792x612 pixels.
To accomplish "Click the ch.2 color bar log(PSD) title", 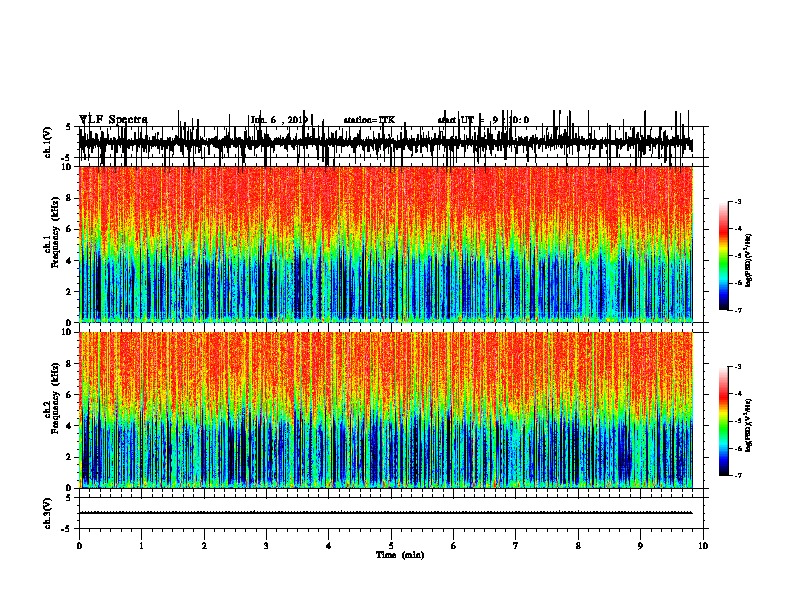I will 749,425.
